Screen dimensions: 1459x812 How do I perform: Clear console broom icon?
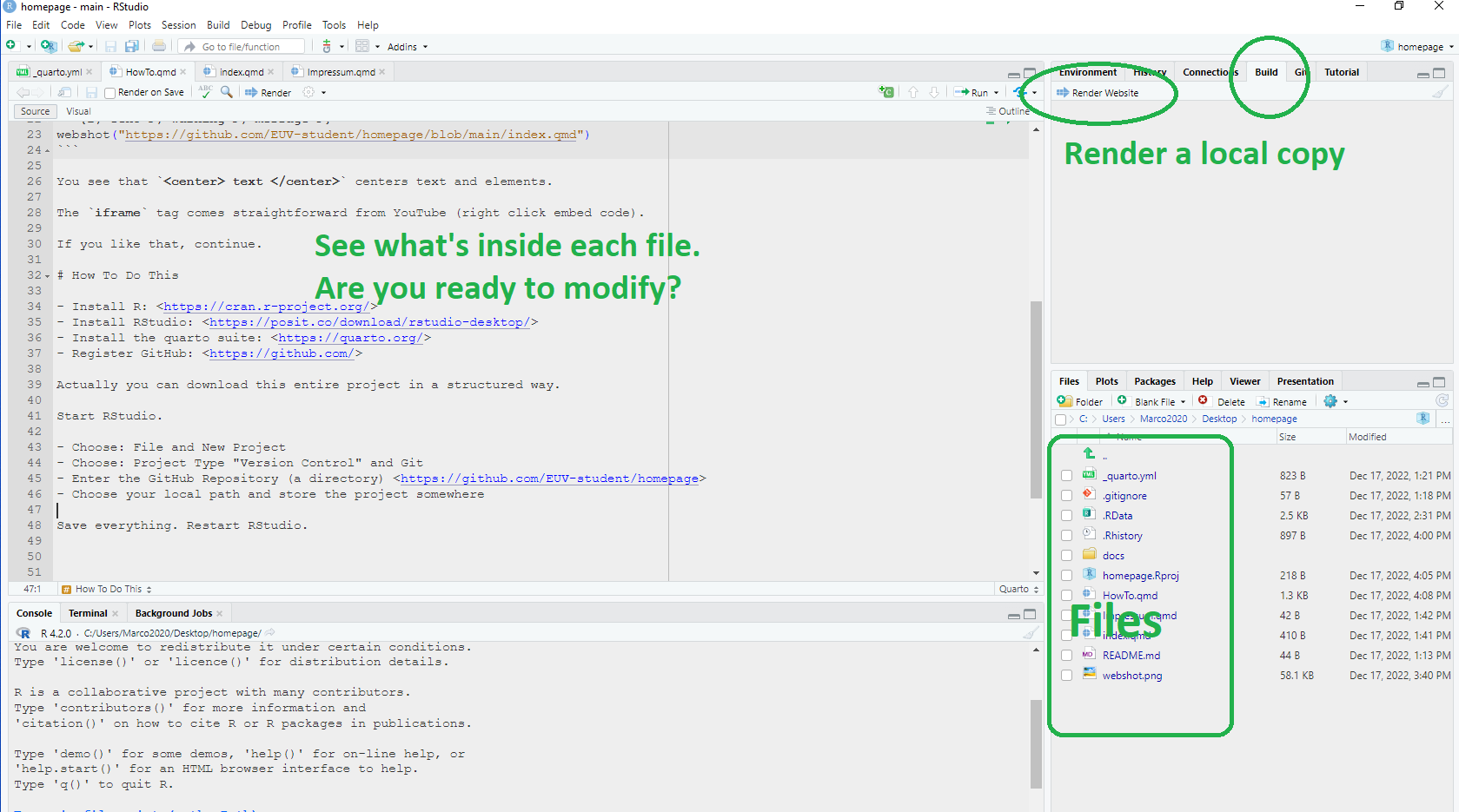(1031, 633)
